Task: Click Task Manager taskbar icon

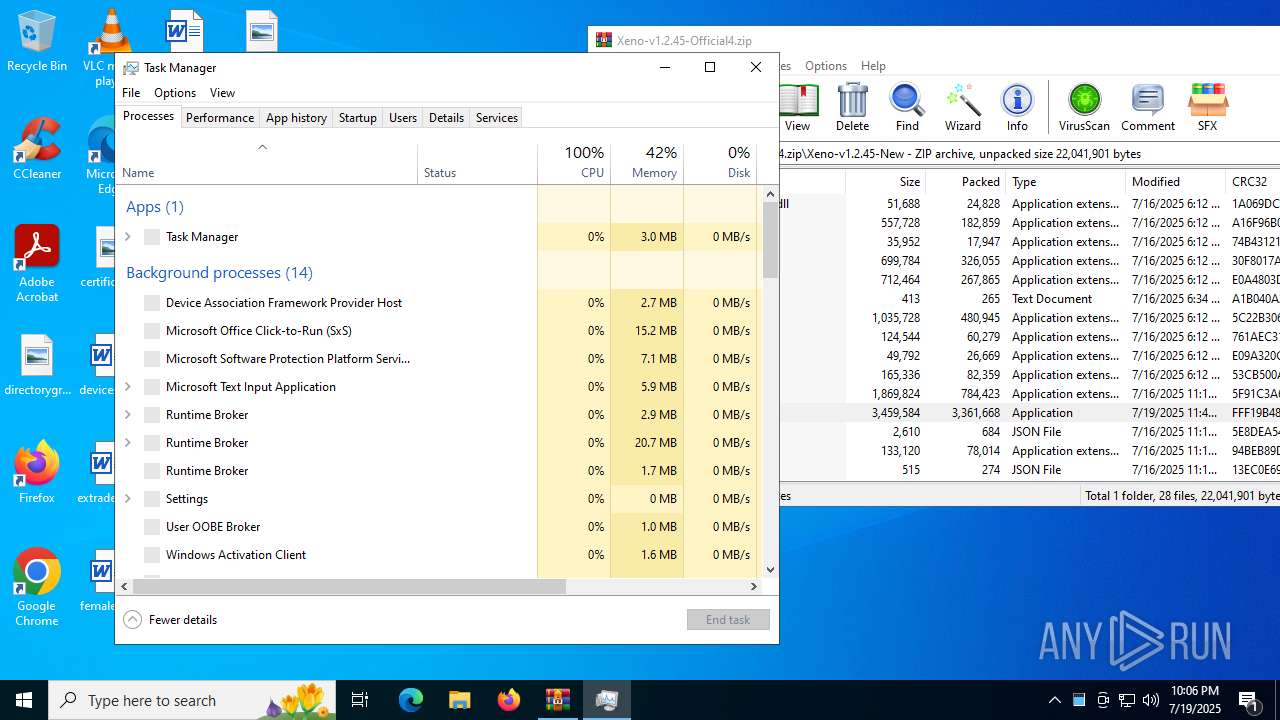Action: [x=606, y=700]
